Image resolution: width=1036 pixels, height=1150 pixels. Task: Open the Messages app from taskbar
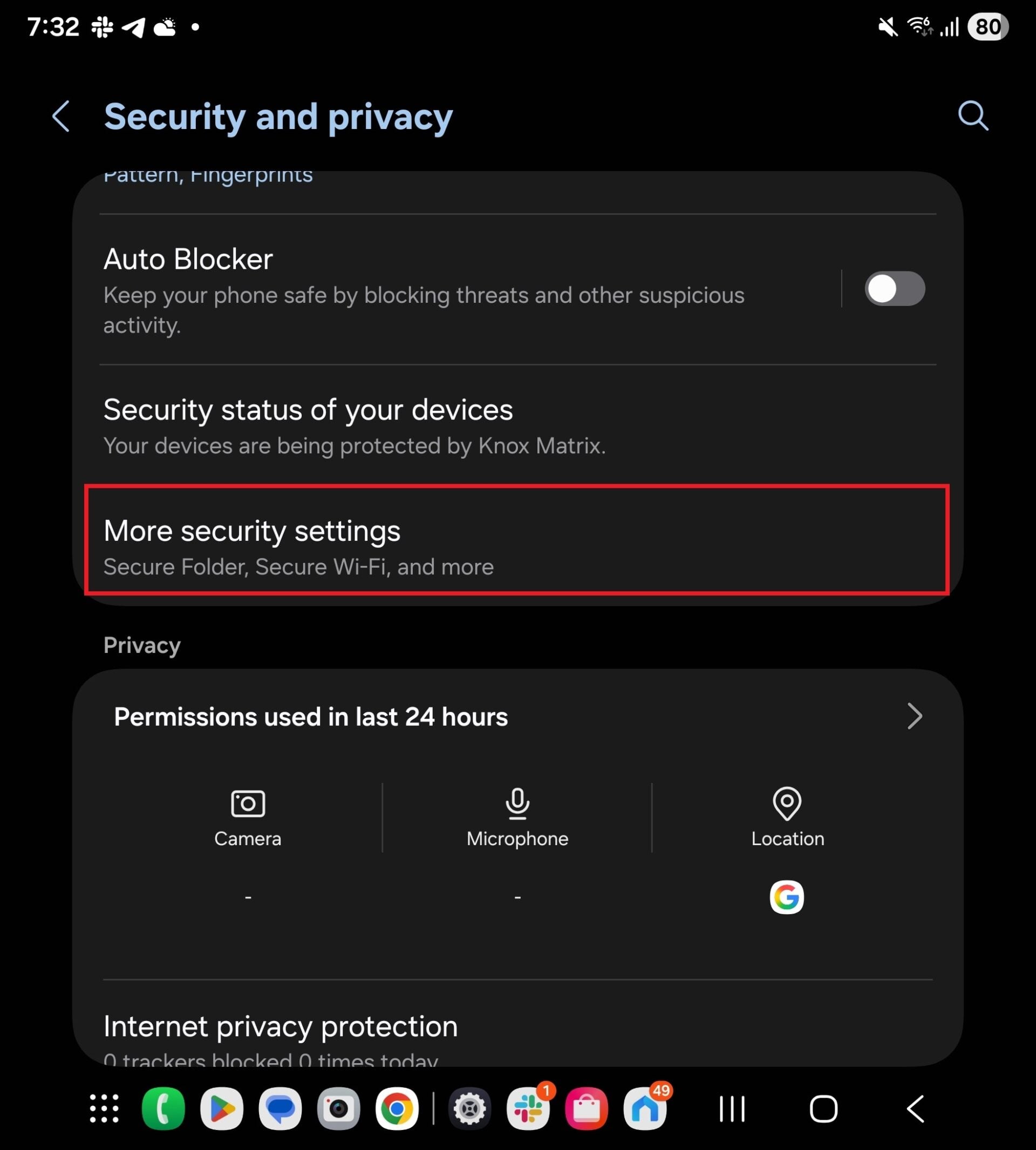pyautogui.click(x=280, y=1109)
